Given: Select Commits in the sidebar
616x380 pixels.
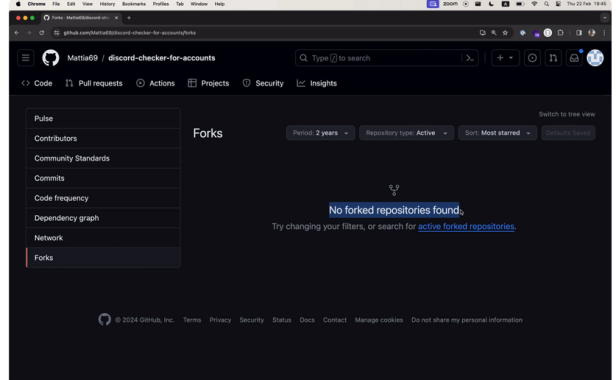Looking at the screenshot, I should coord(103,178).
